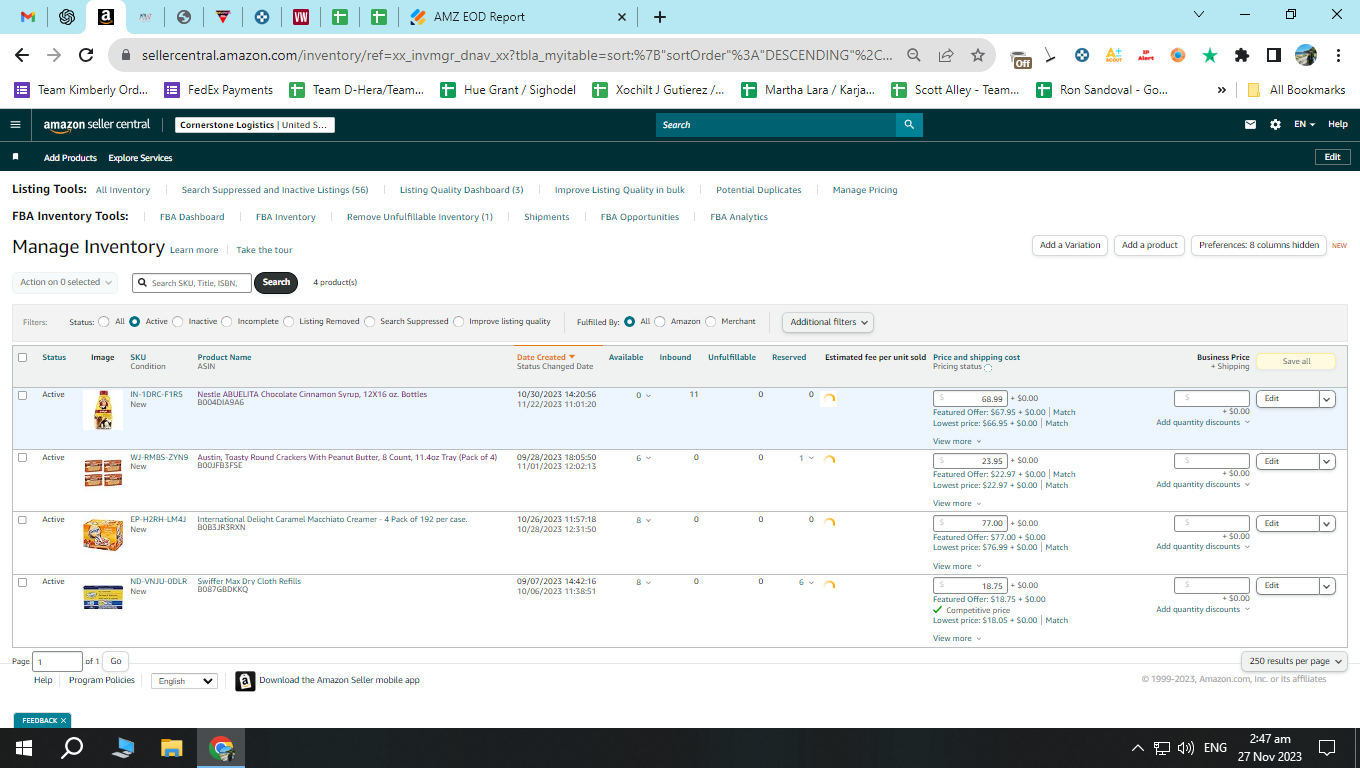Open Seller Central settings gear
The image size is (1360, 768).
pyautogui.click(x=1275, y=125)
